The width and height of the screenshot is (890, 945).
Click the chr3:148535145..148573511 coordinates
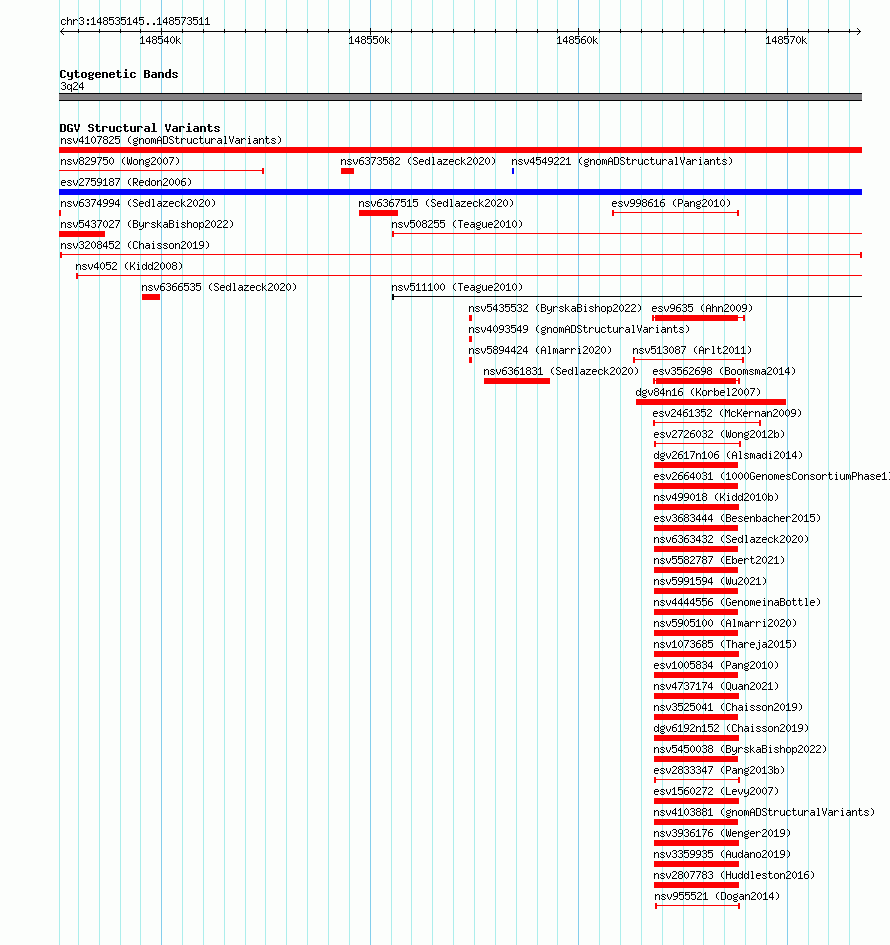[135, 22]
